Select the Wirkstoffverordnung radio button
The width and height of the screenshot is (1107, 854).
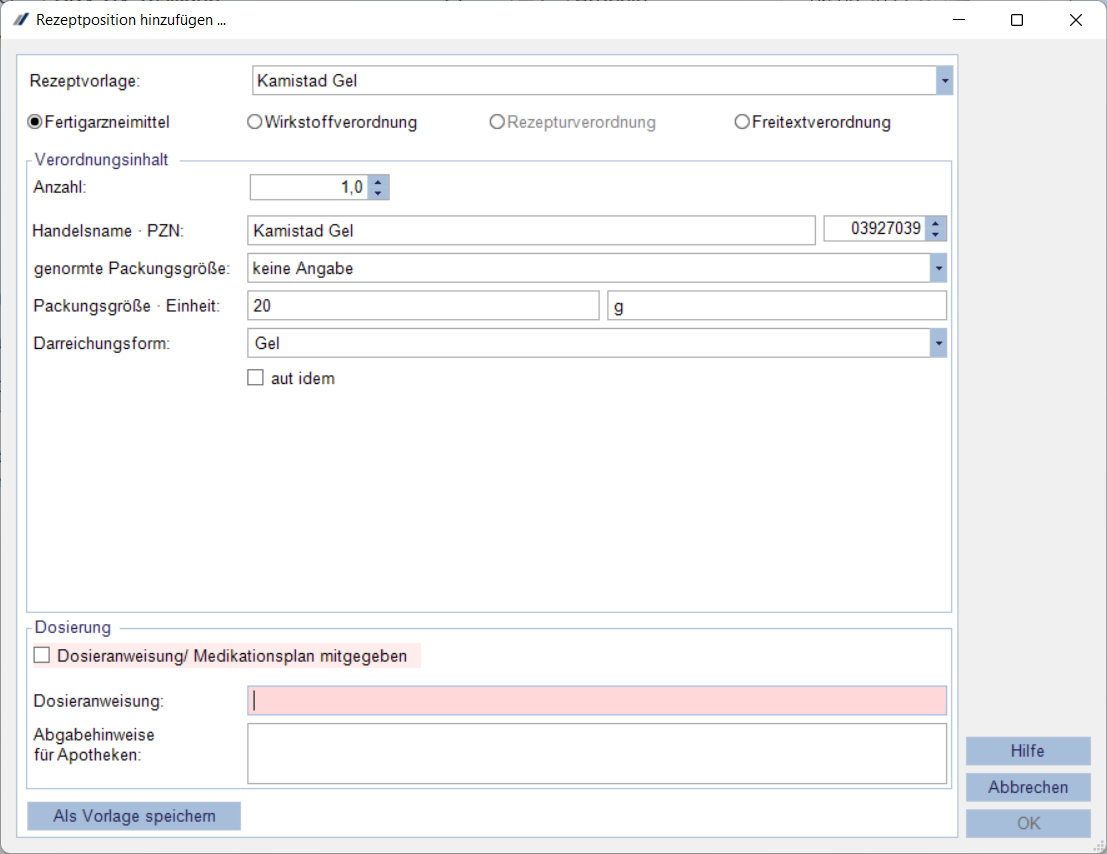(x=255, y=122)
